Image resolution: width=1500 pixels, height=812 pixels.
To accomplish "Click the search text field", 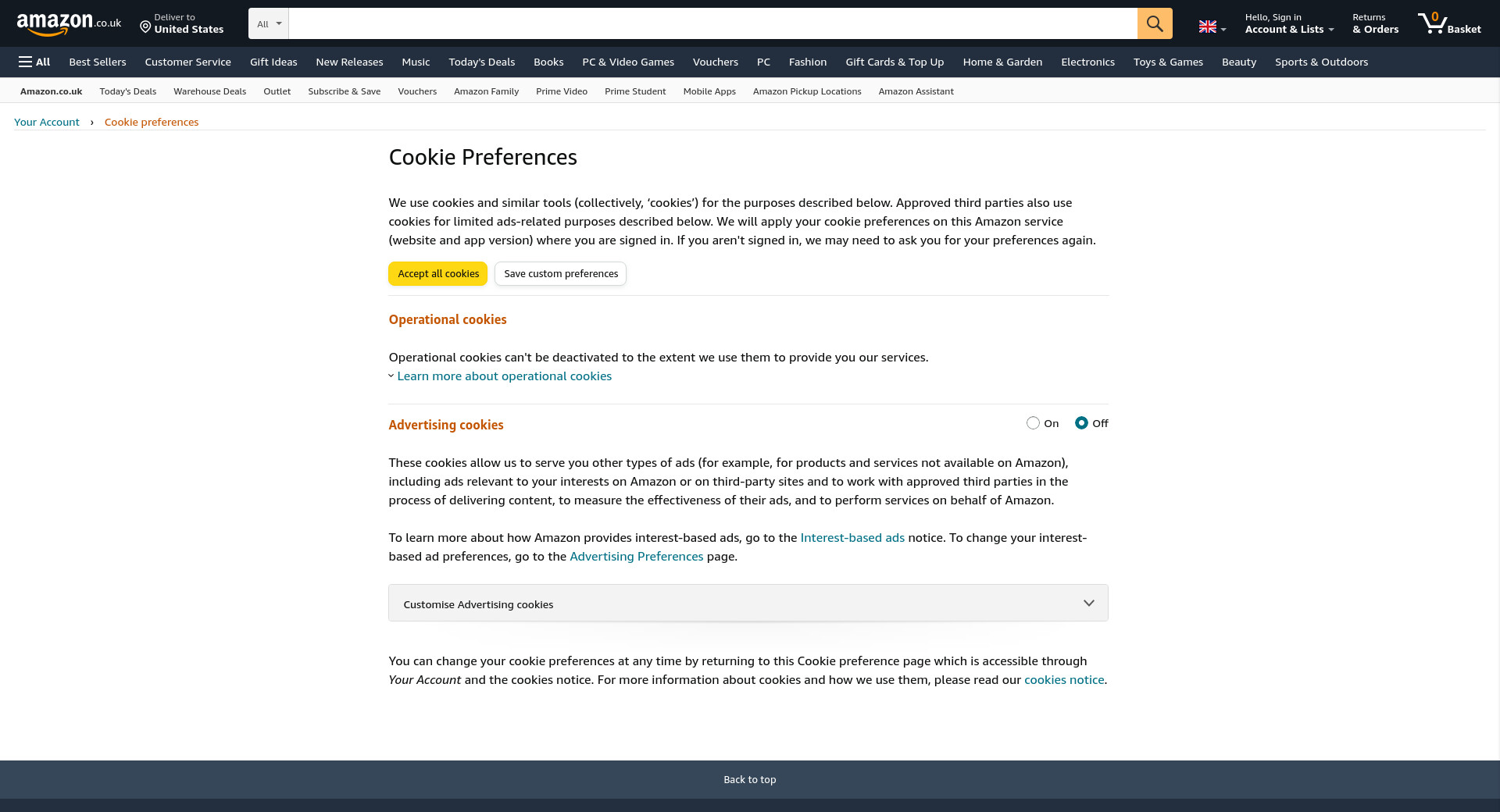I will coord(712,23).
